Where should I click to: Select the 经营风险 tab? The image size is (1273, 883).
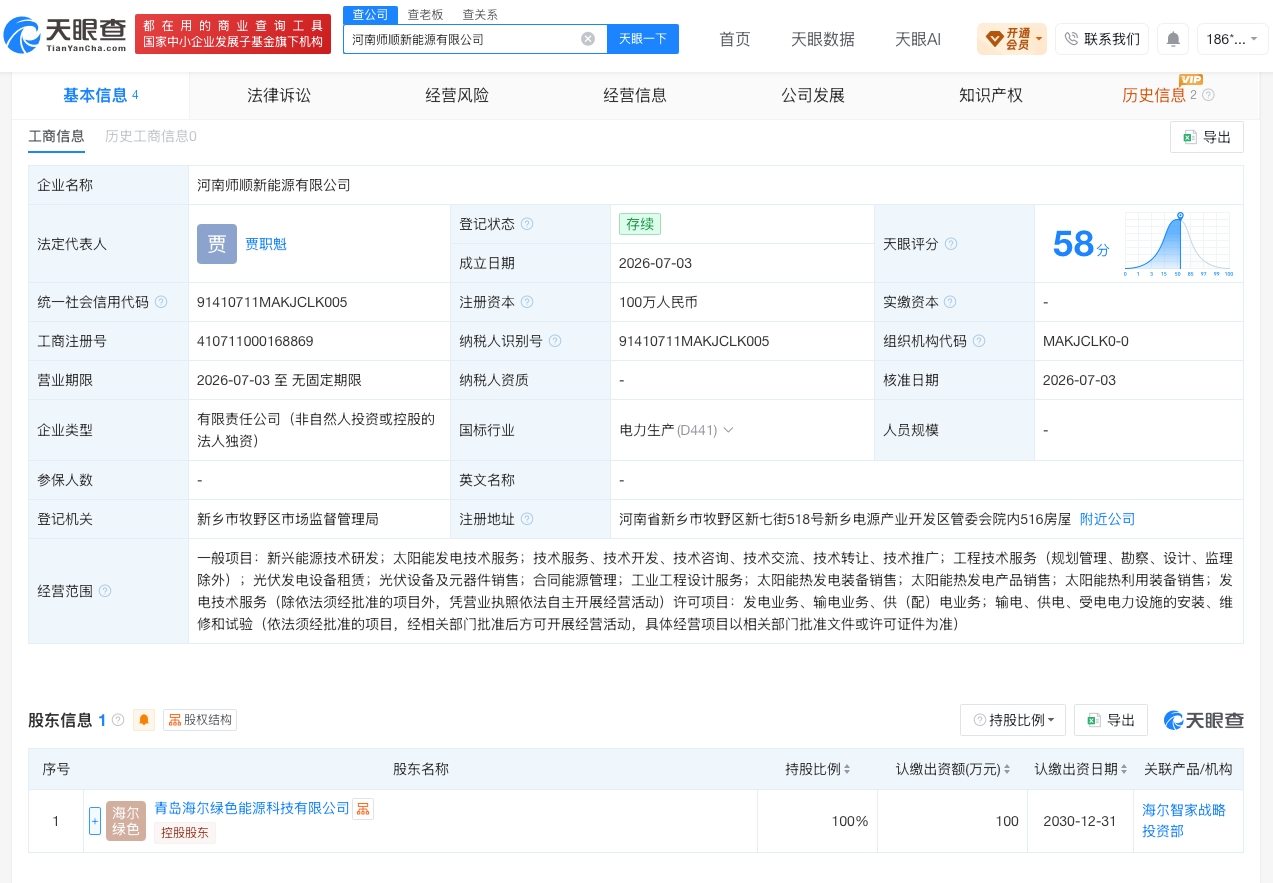(457, 95)
